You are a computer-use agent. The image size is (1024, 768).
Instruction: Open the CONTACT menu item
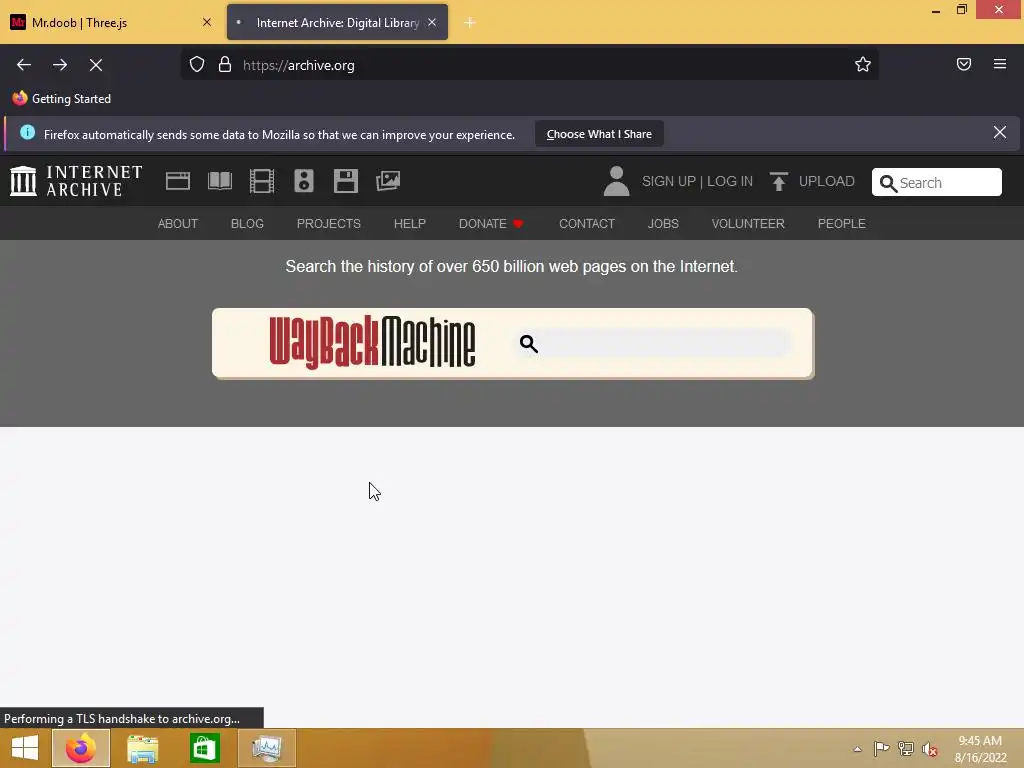click(586, 223)
